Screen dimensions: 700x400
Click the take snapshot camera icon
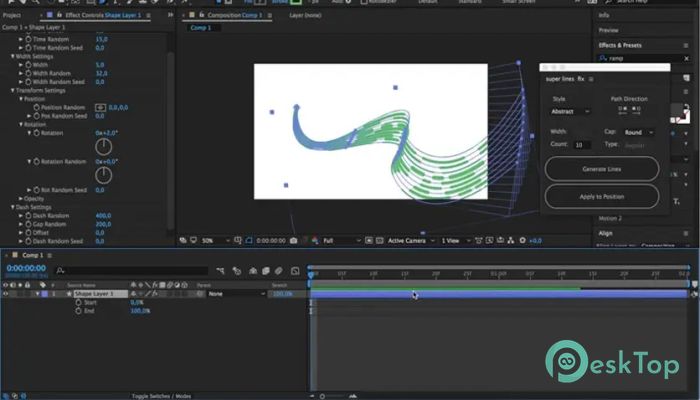coord(293,241)
